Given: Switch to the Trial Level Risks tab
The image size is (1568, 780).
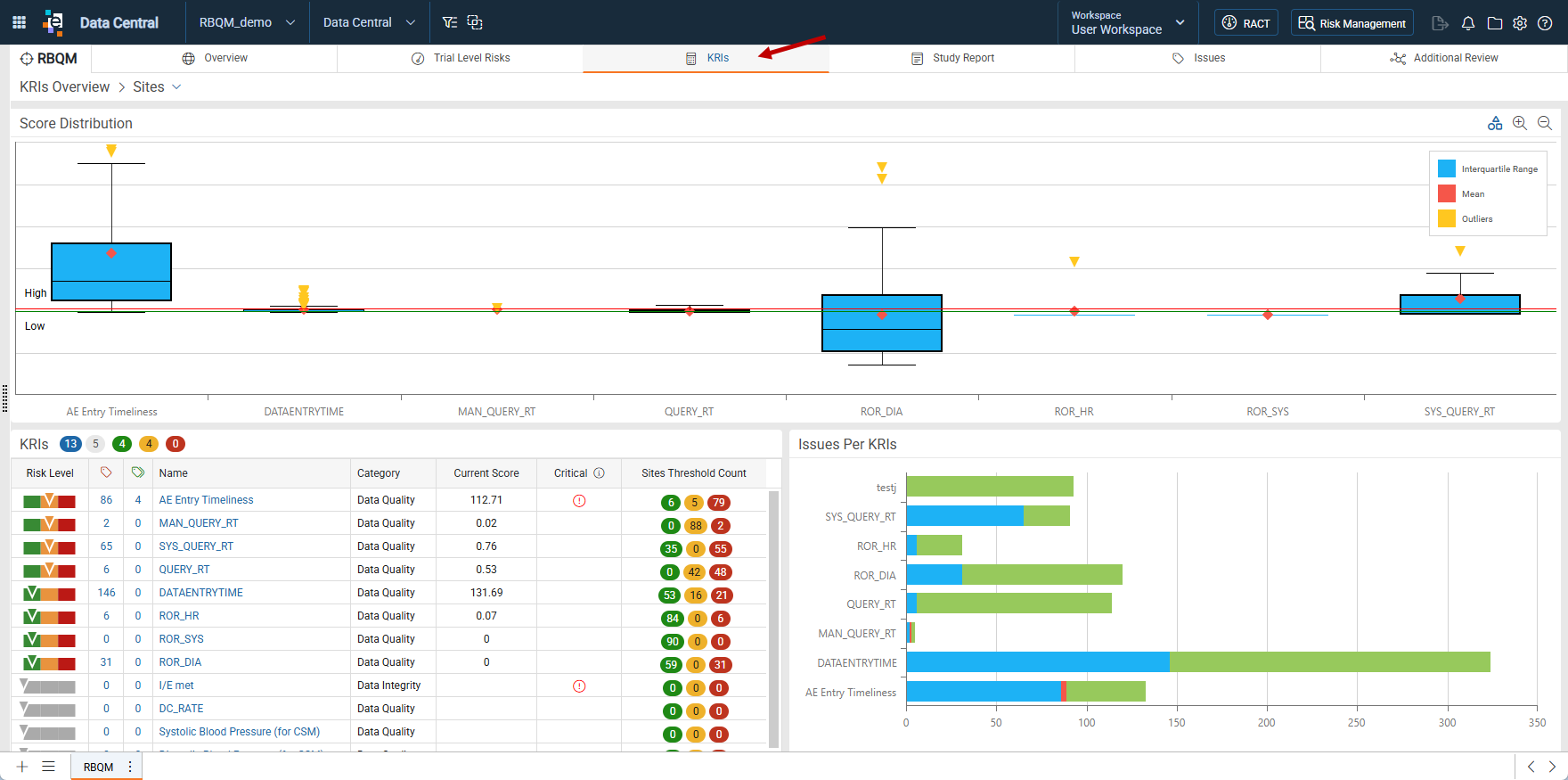Looking at the screenshot, I should (461, 58).
